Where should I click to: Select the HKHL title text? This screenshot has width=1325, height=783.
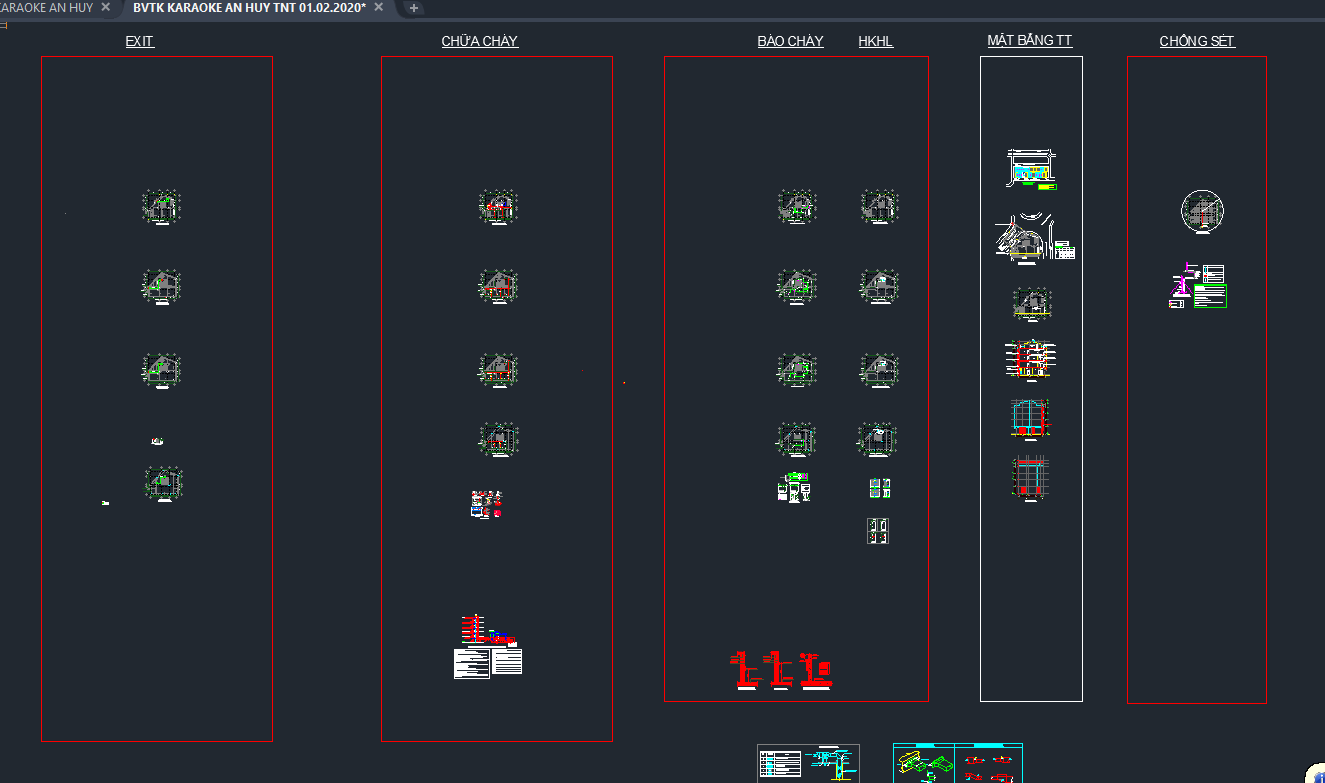pyautogui.click(x=876, y=41)
